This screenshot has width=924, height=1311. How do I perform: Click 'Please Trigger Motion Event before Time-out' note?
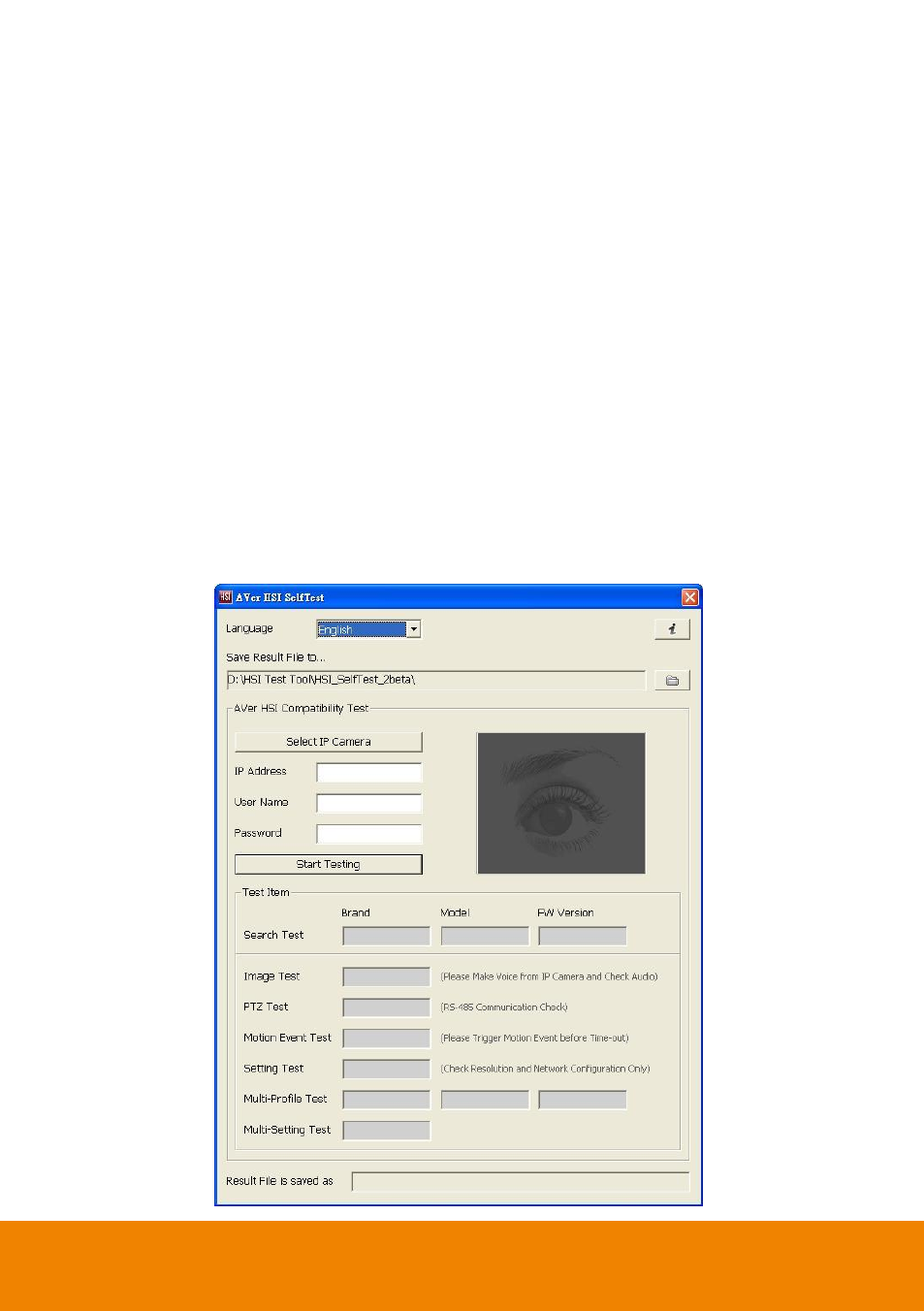pyautogui.click(x=534, y=1039)
